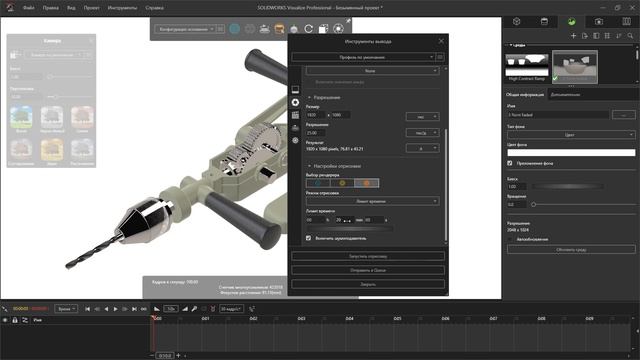Click the height field showing 1080
This screenshot has width=640, height=360.
(x=340, y=115)
